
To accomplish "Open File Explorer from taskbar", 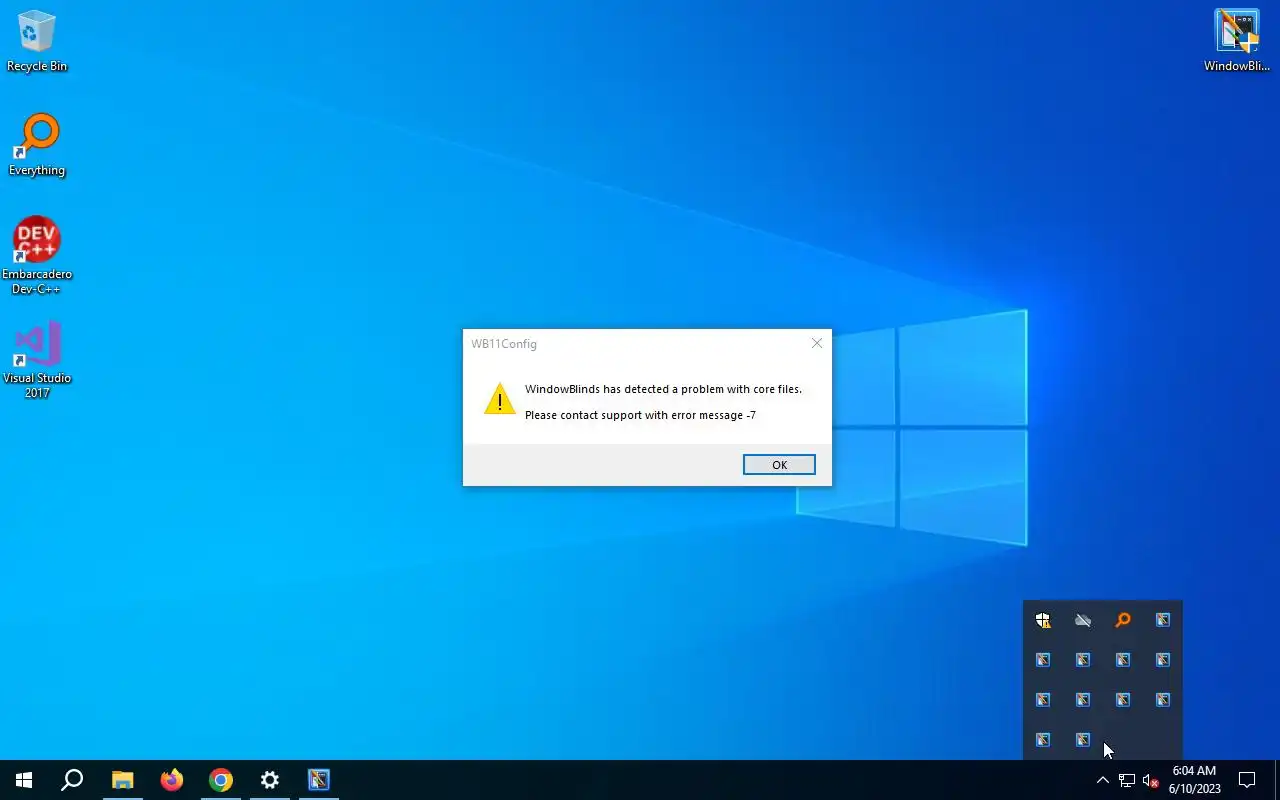I will tap(122, 780).
